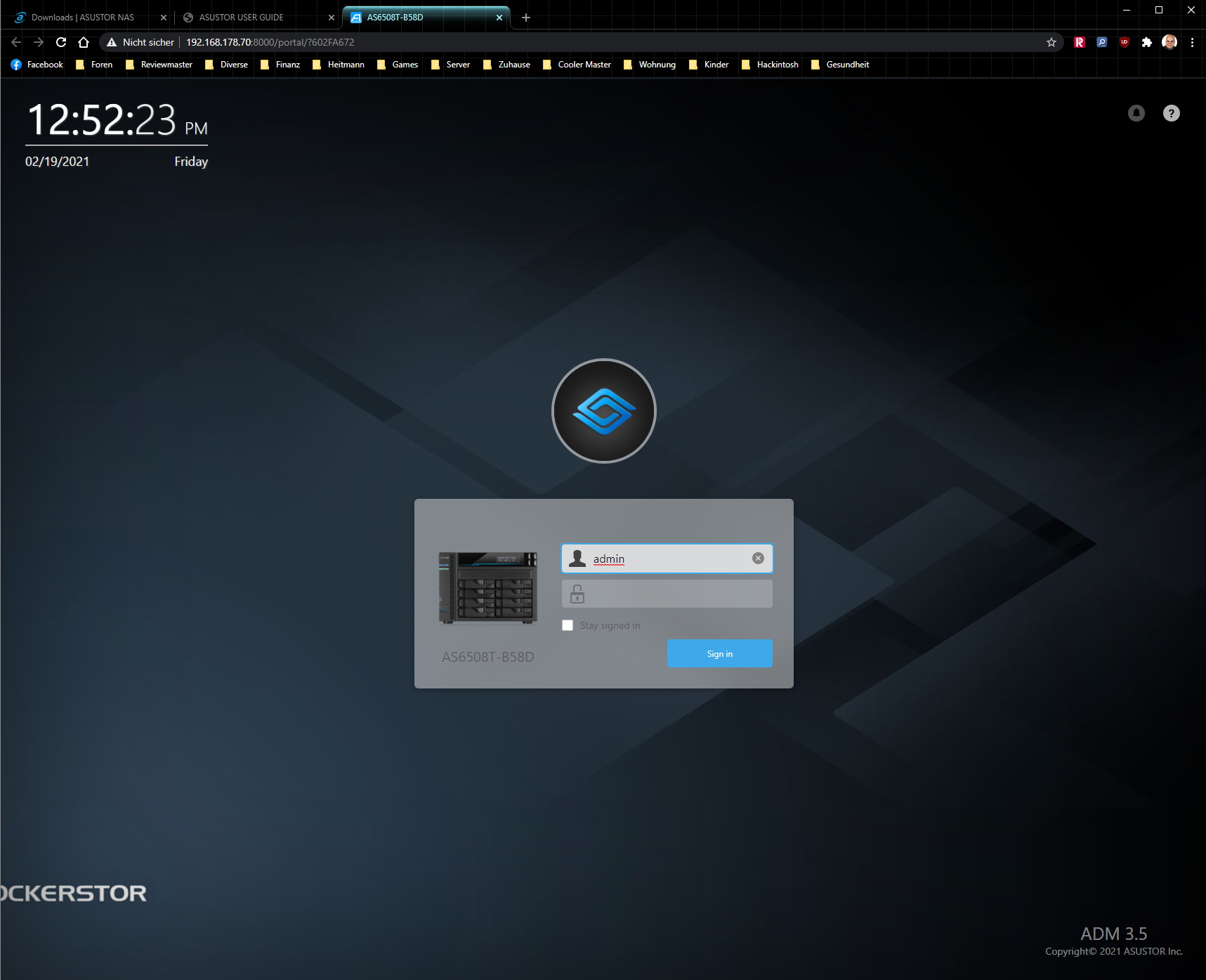Image resolution: width=1206 pixels, height=980 pixels.
Task: Click the address bar URL
Action: coord(270,42)
